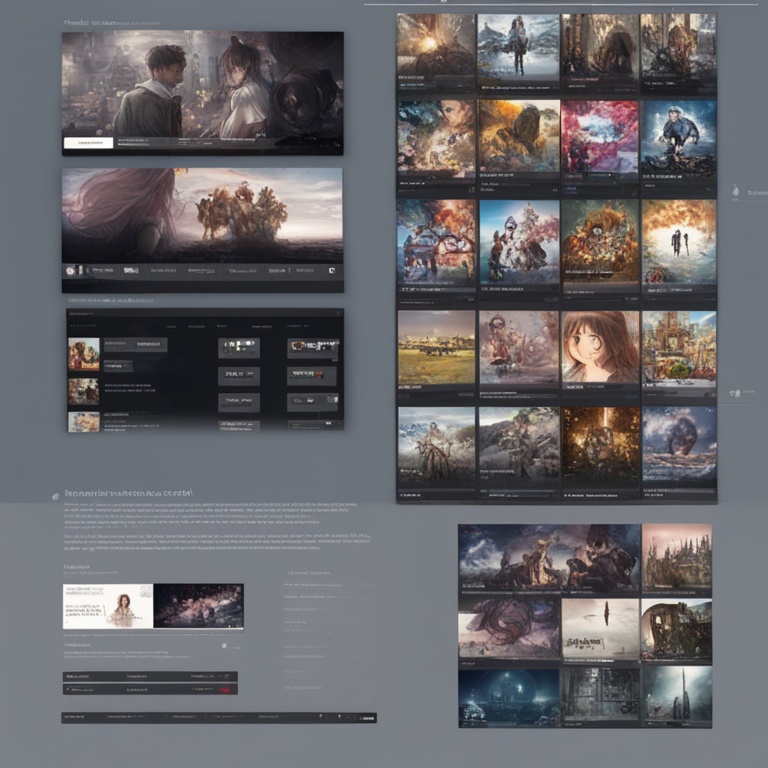Click the square icon ending the pink-hair image toolbar
Screen dimensions: 768x768
click(x=332, y=270)
